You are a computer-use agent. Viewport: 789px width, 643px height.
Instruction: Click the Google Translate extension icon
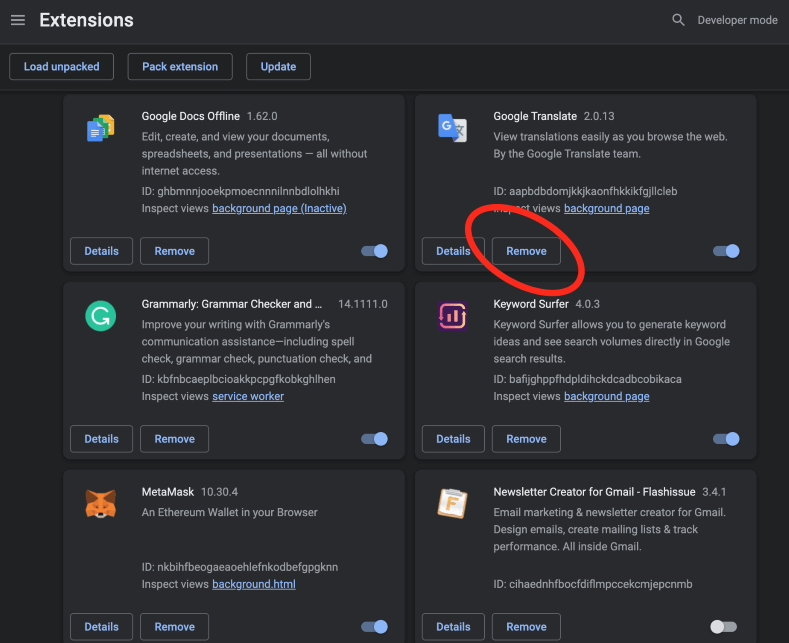coord(452,128)
